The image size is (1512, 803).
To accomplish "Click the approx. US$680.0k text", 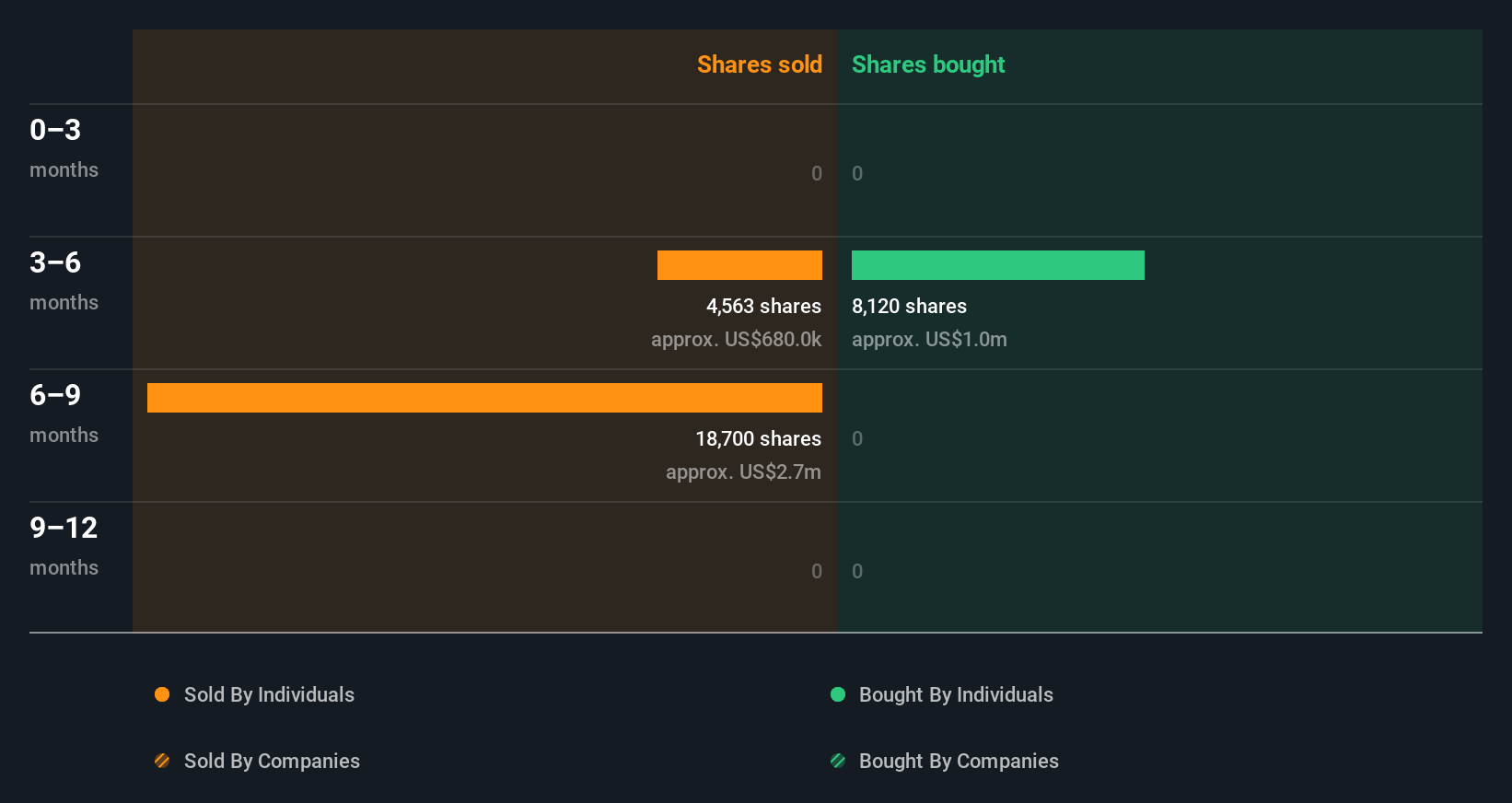I will pyautogui.click(x=736, y=339).
